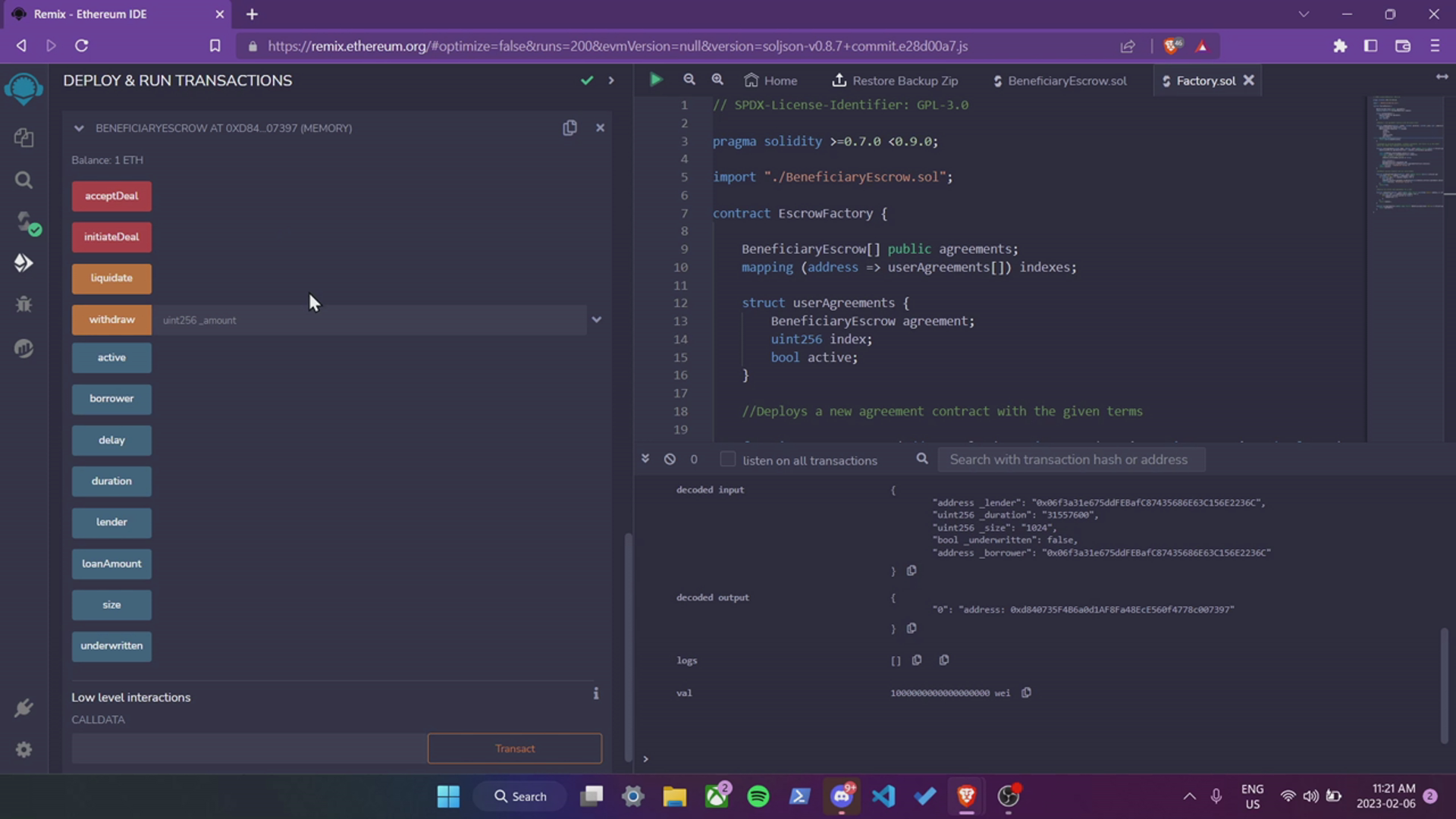
Task: Bookmark this page in Brave
Action: click(215, 45)
